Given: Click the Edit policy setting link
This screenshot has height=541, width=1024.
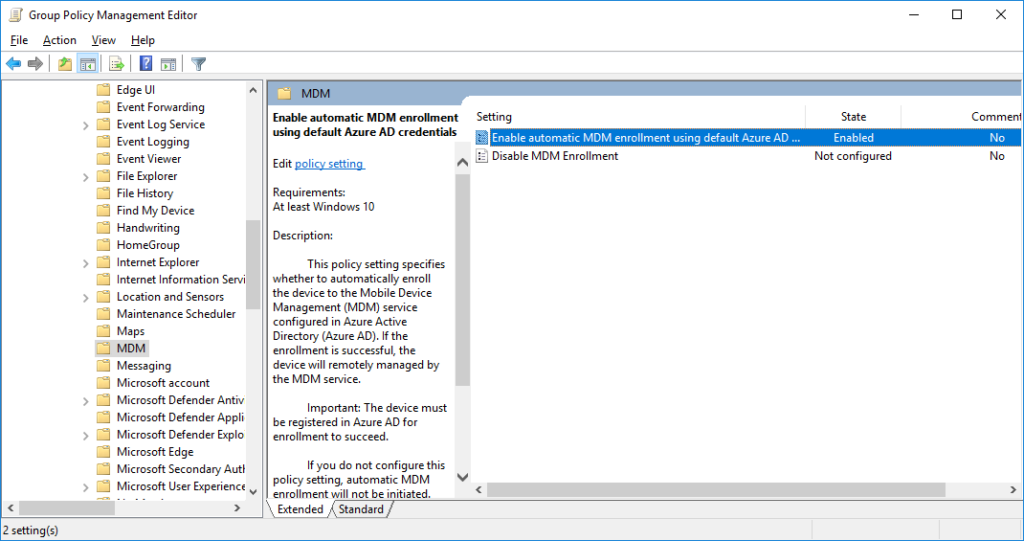Looking at the screenshot, I should (x=330, y=163).
